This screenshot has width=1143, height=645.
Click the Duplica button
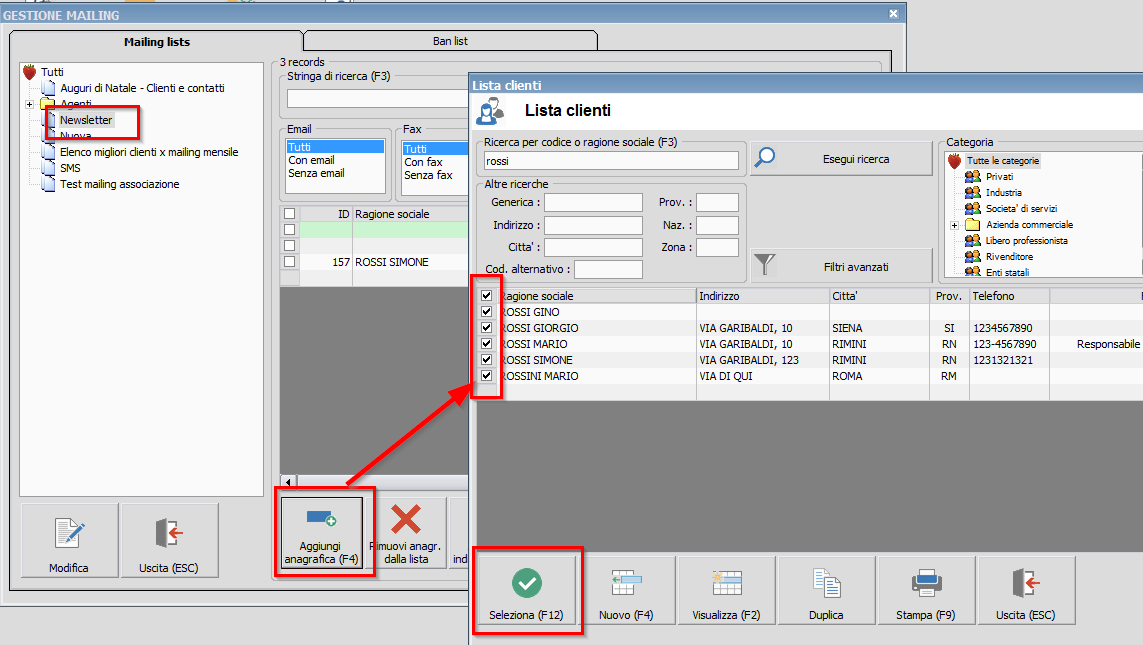click(826, 590)
